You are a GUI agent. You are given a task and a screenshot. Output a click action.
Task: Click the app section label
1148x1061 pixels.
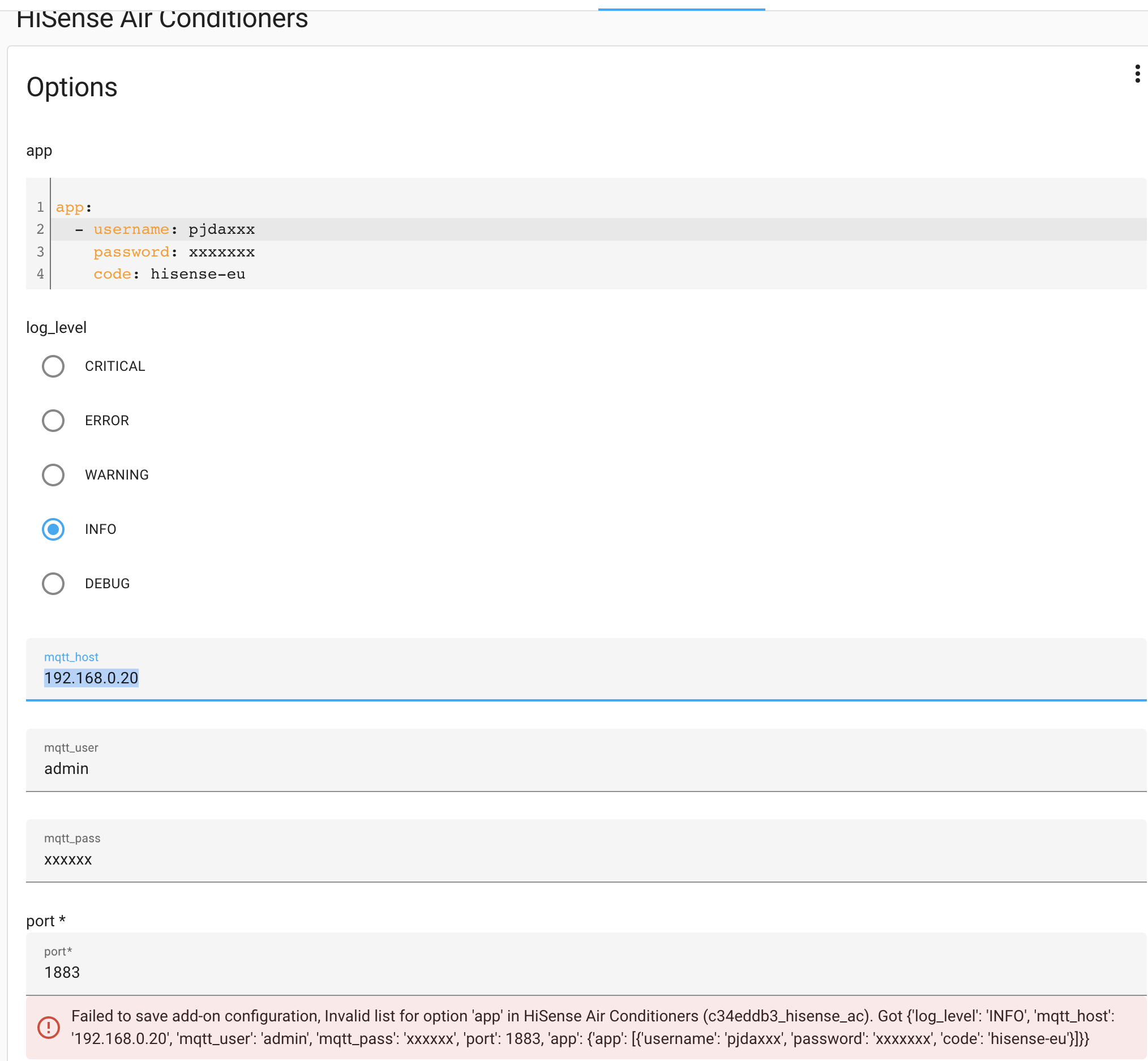38,151
